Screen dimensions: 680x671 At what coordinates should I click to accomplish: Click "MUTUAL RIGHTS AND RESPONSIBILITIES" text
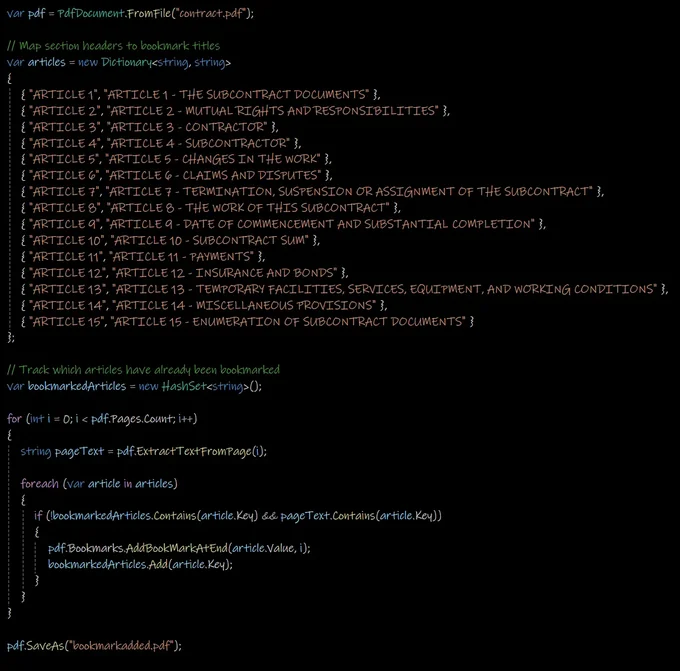point(310,111)
